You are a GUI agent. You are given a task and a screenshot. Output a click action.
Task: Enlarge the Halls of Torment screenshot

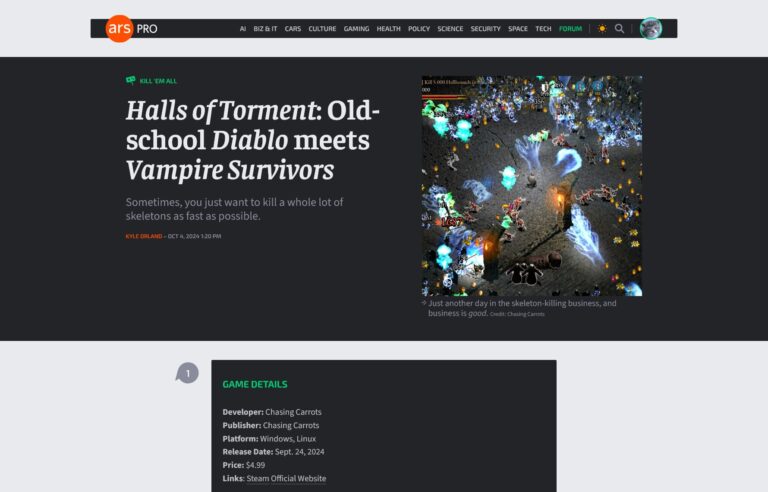531,186
